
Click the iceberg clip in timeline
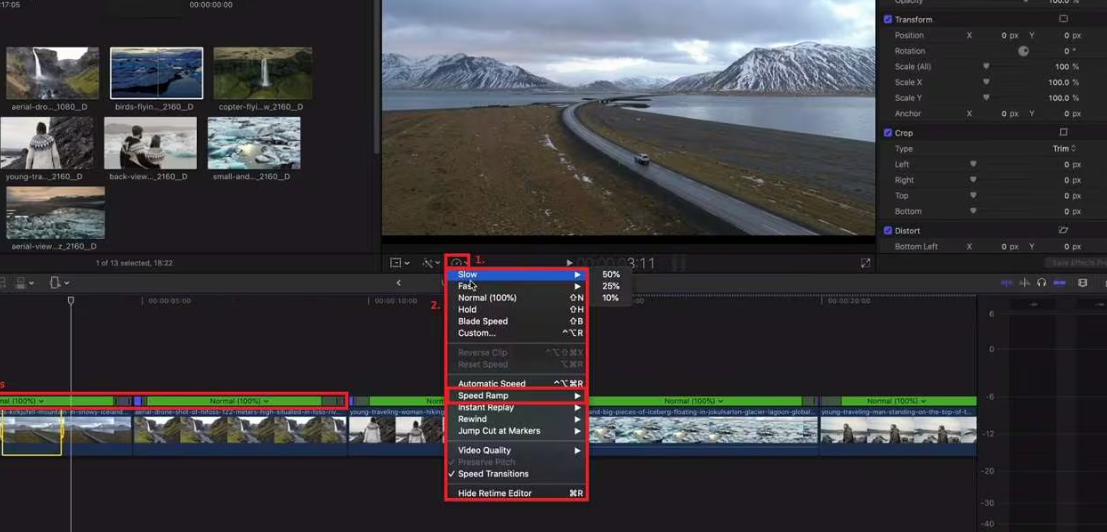[x=702, y=430]
